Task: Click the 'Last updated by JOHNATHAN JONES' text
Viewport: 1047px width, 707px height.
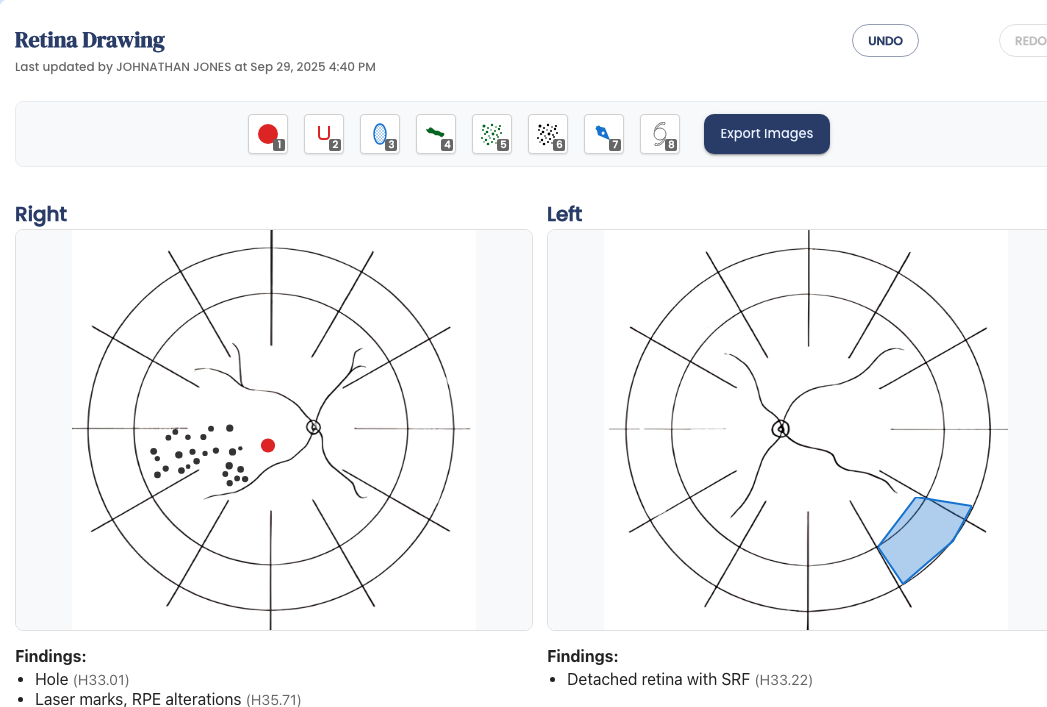Action: pos(195,67)
